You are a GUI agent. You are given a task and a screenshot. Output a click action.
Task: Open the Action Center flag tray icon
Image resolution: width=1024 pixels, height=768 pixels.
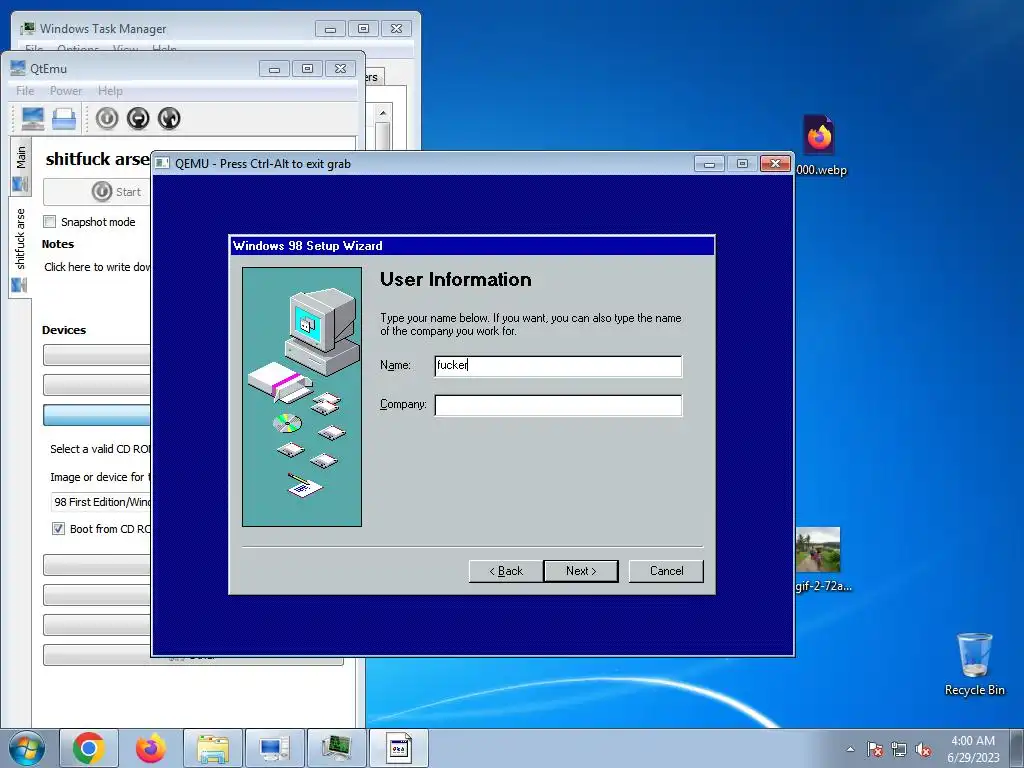tap(875, 749)
